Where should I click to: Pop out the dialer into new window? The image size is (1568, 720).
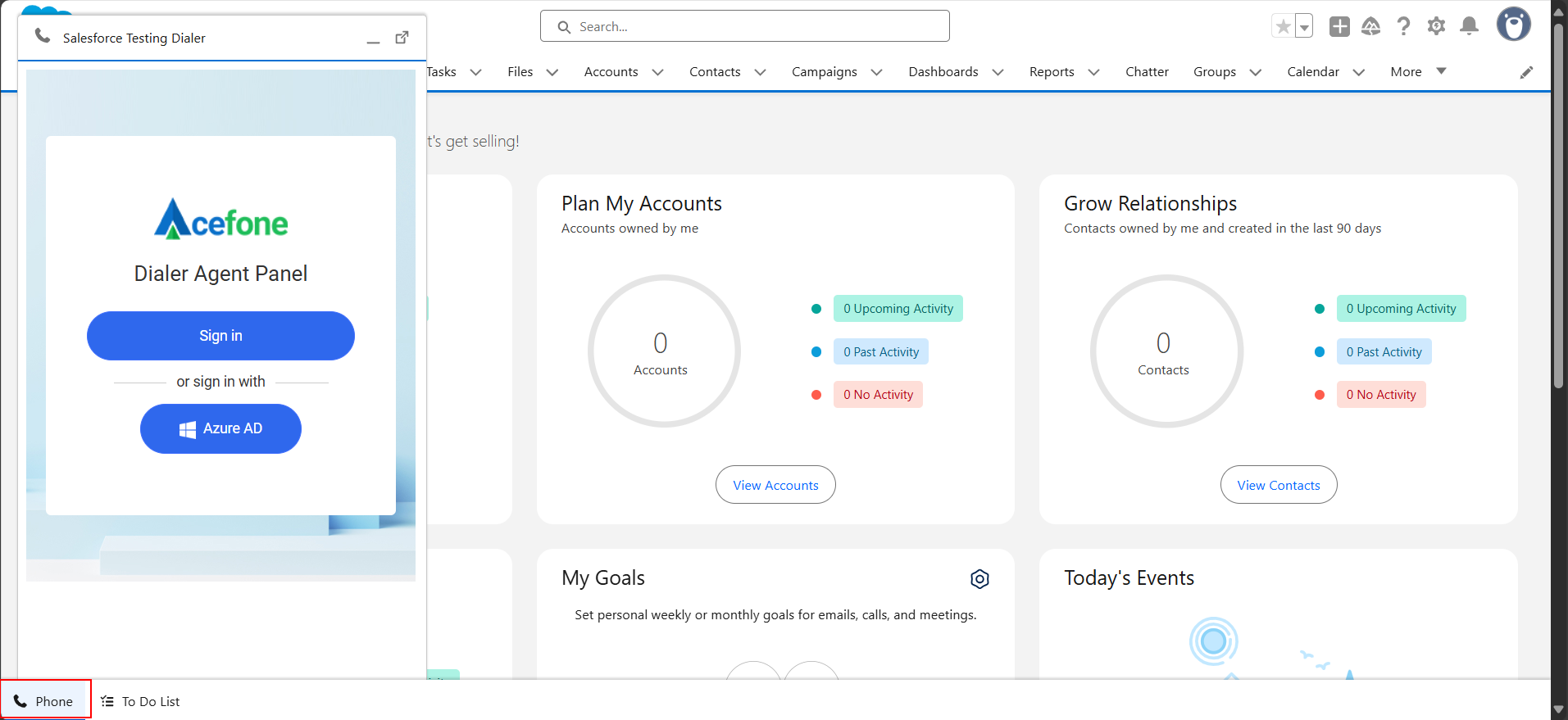click(402, 37)
